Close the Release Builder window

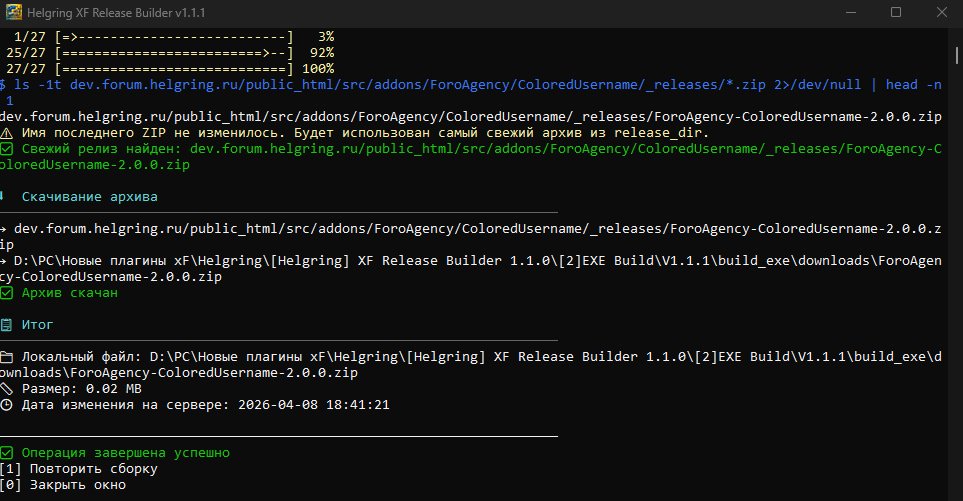(x=942, y=12)
